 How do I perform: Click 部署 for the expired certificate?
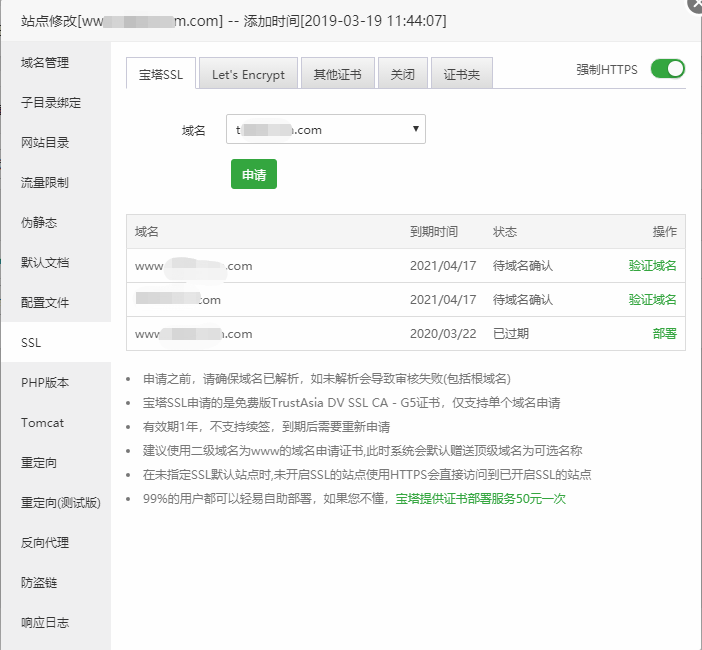tap(664, 334)
